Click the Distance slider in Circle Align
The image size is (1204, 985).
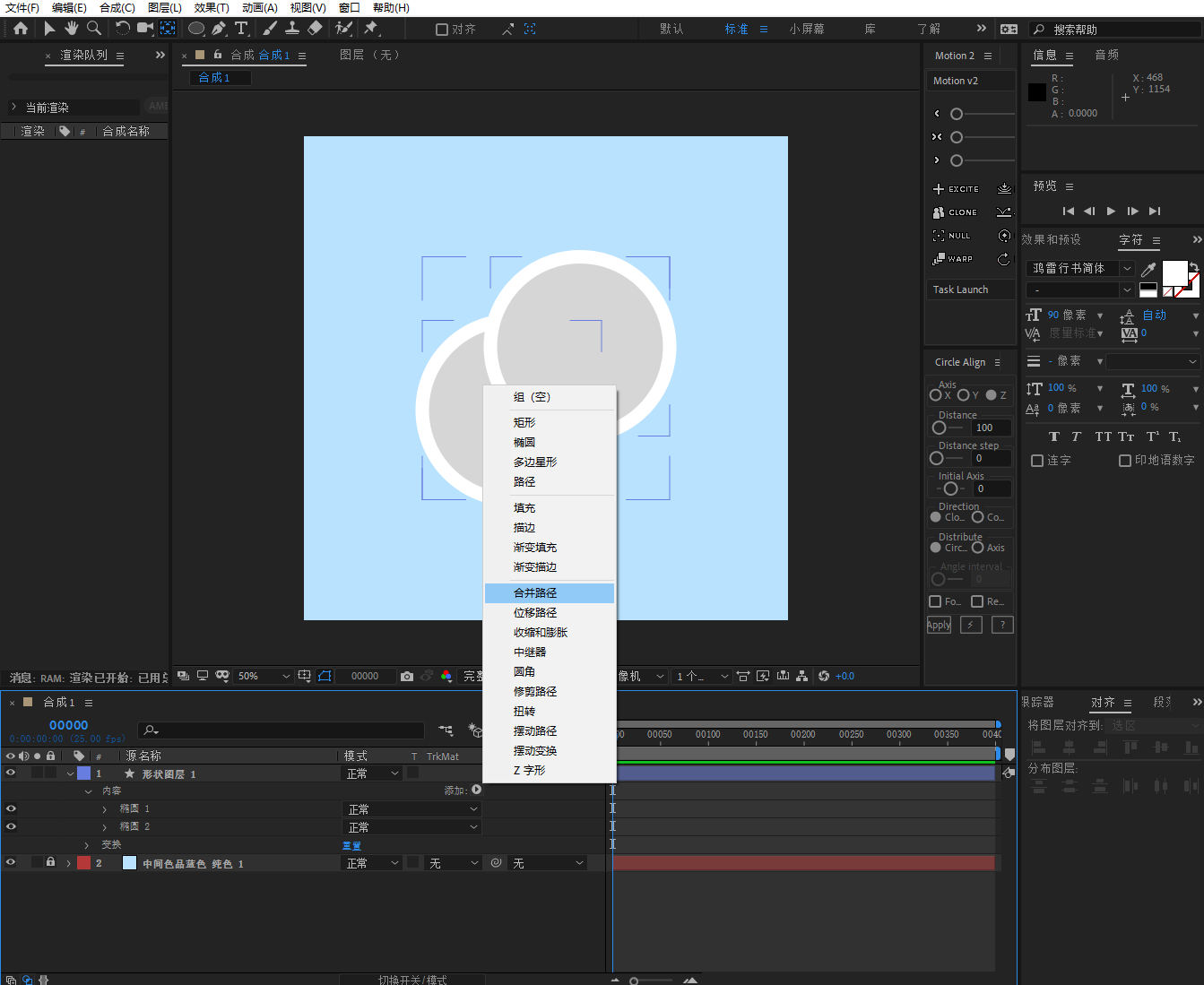pyautogui.click(x=947, y=428)
